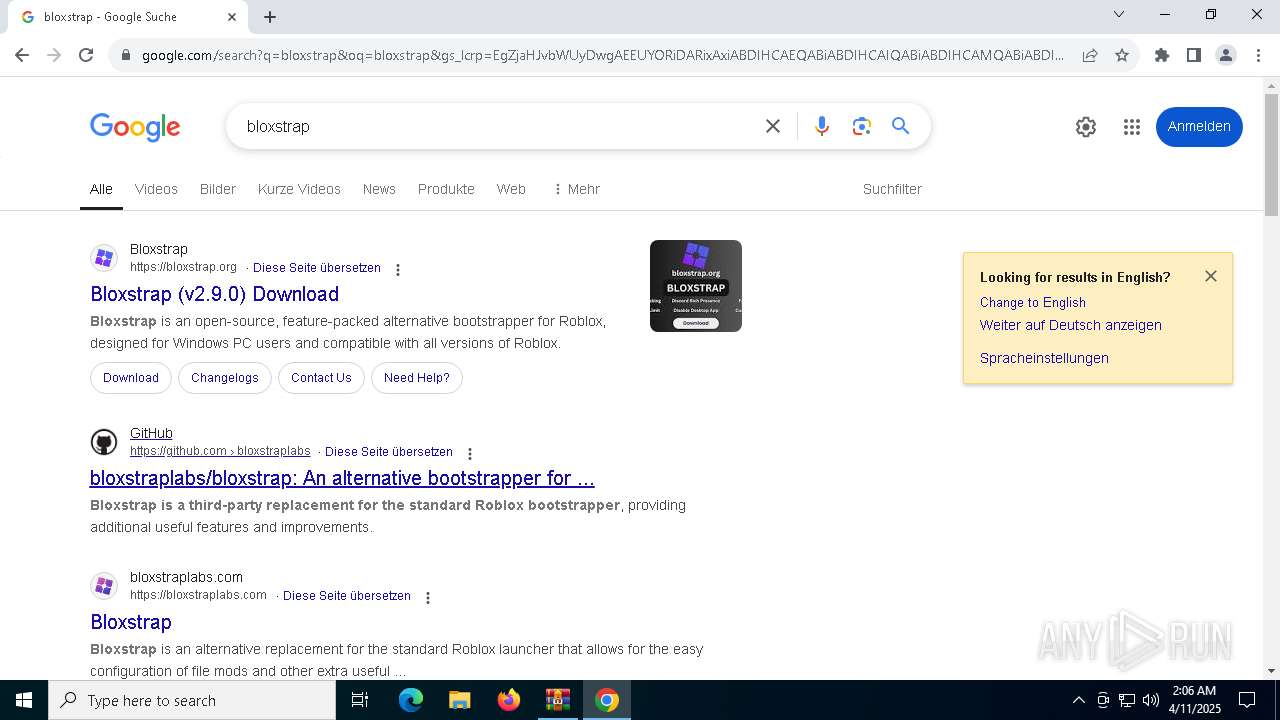Click the browser back arrow
Viewport: 1280px width, 720px height.
click(22, 55)
